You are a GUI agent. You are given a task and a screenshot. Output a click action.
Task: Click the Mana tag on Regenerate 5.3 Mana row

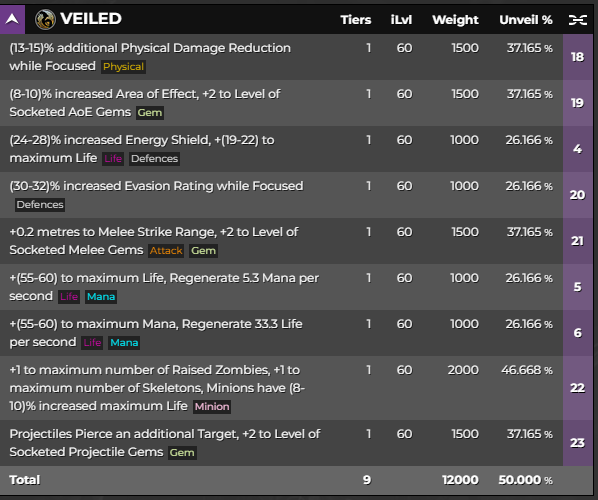tap(101, 297)
